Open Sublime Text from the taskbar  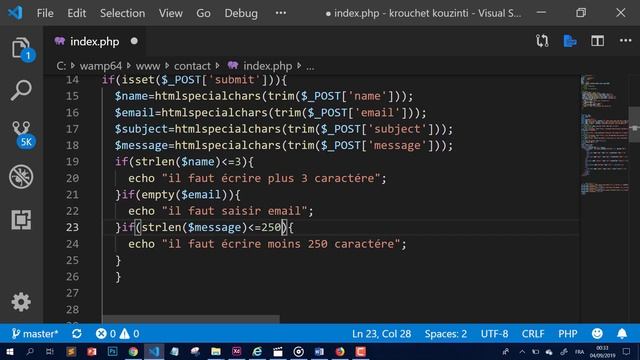pos(71,351)
